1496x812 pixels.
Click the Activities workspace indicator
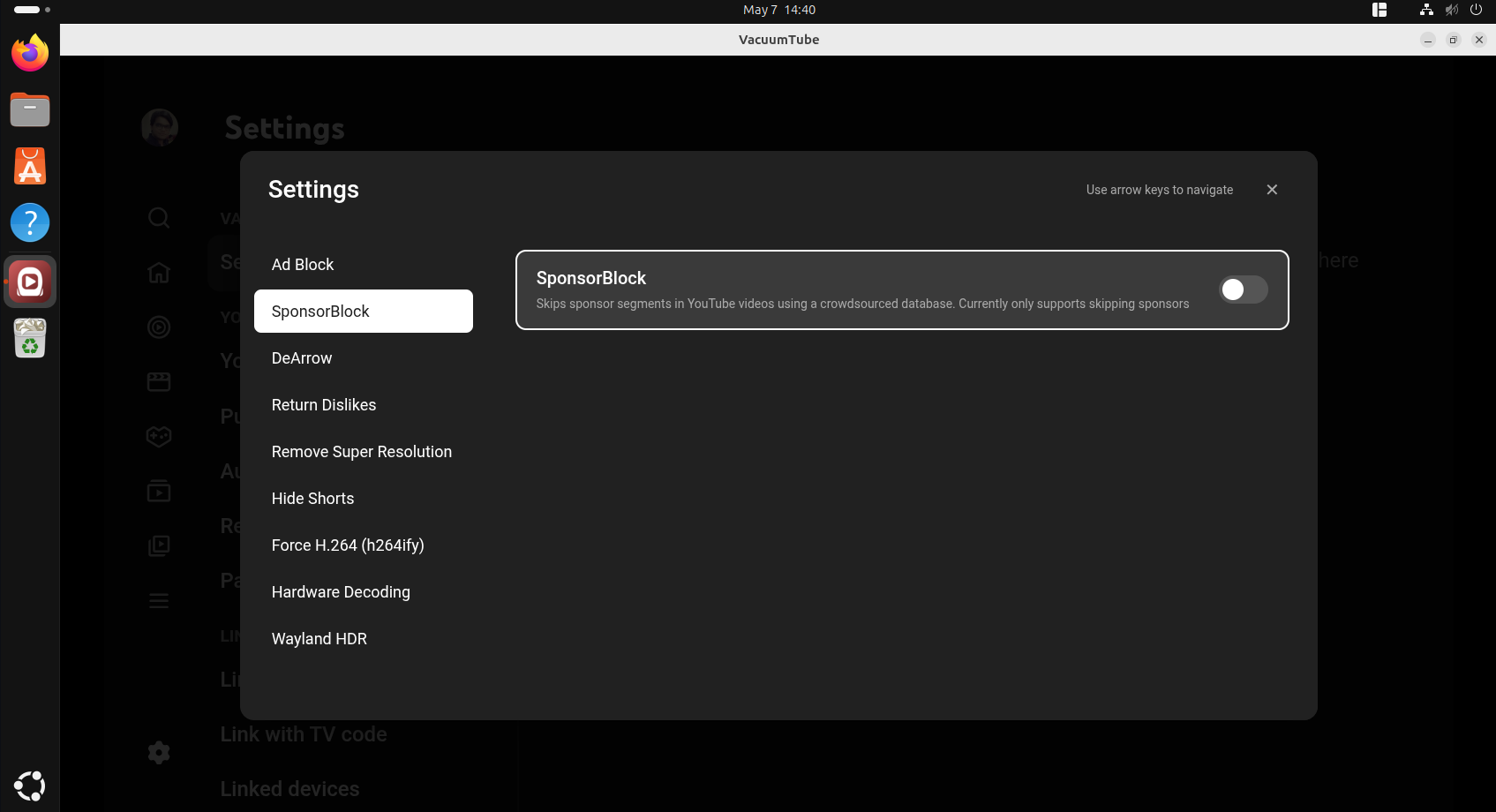33,10
